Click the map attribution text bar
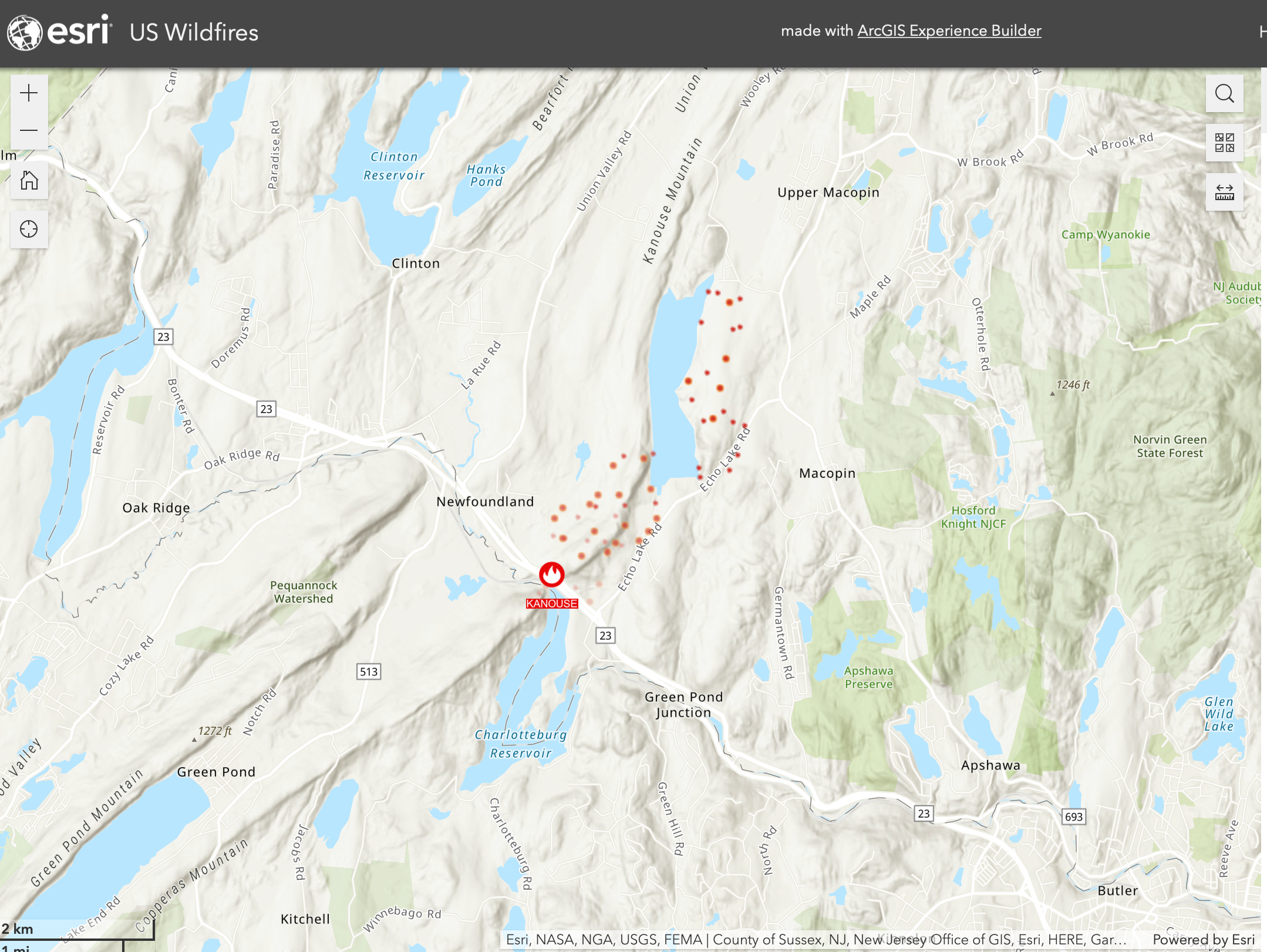This screenshot has width=1267, height=952. pyautogui.click(x=816, y=940)
